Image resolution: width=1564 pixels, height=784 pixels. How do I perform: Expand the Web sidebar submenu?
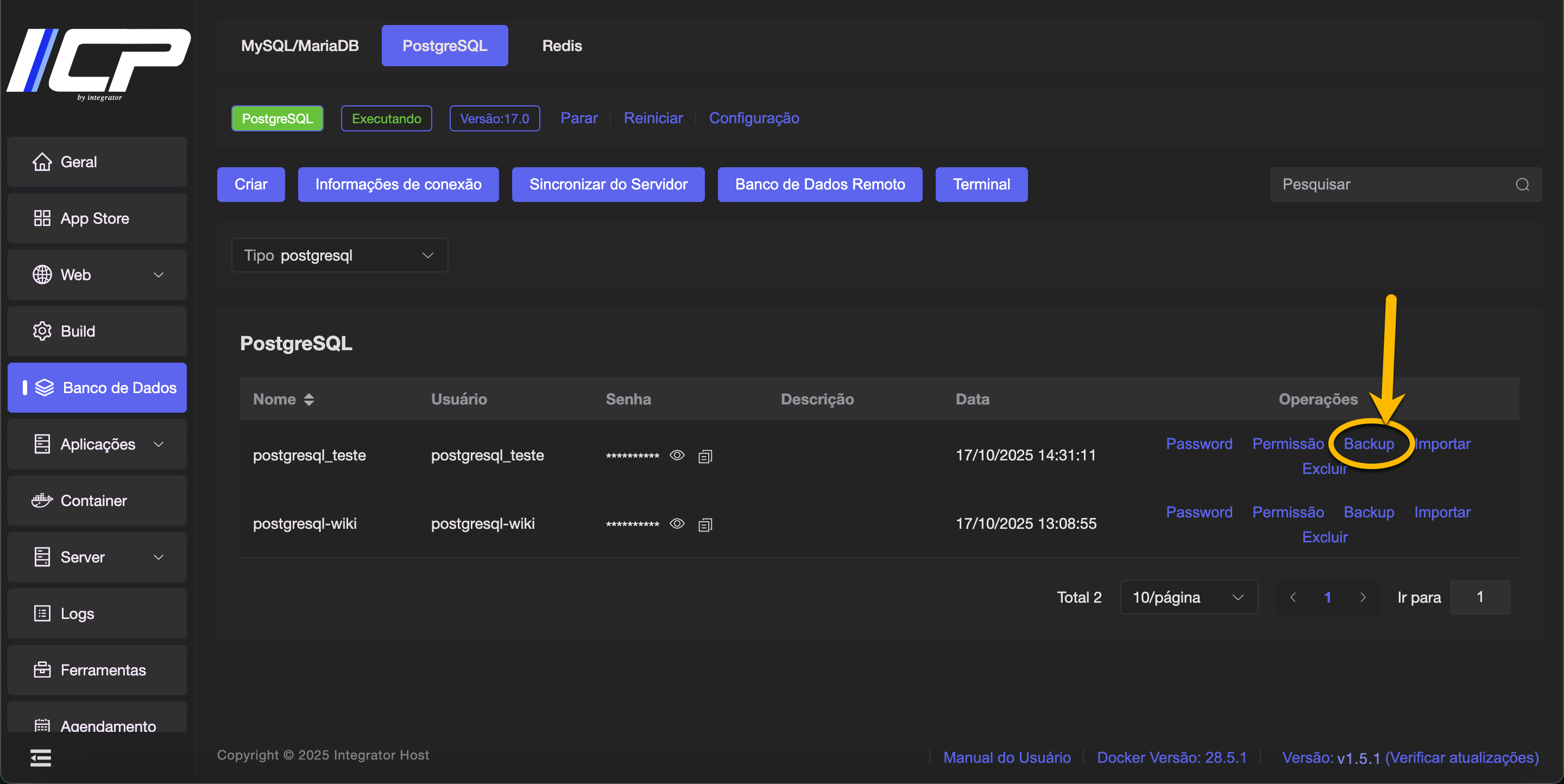(x=159, y=275)
